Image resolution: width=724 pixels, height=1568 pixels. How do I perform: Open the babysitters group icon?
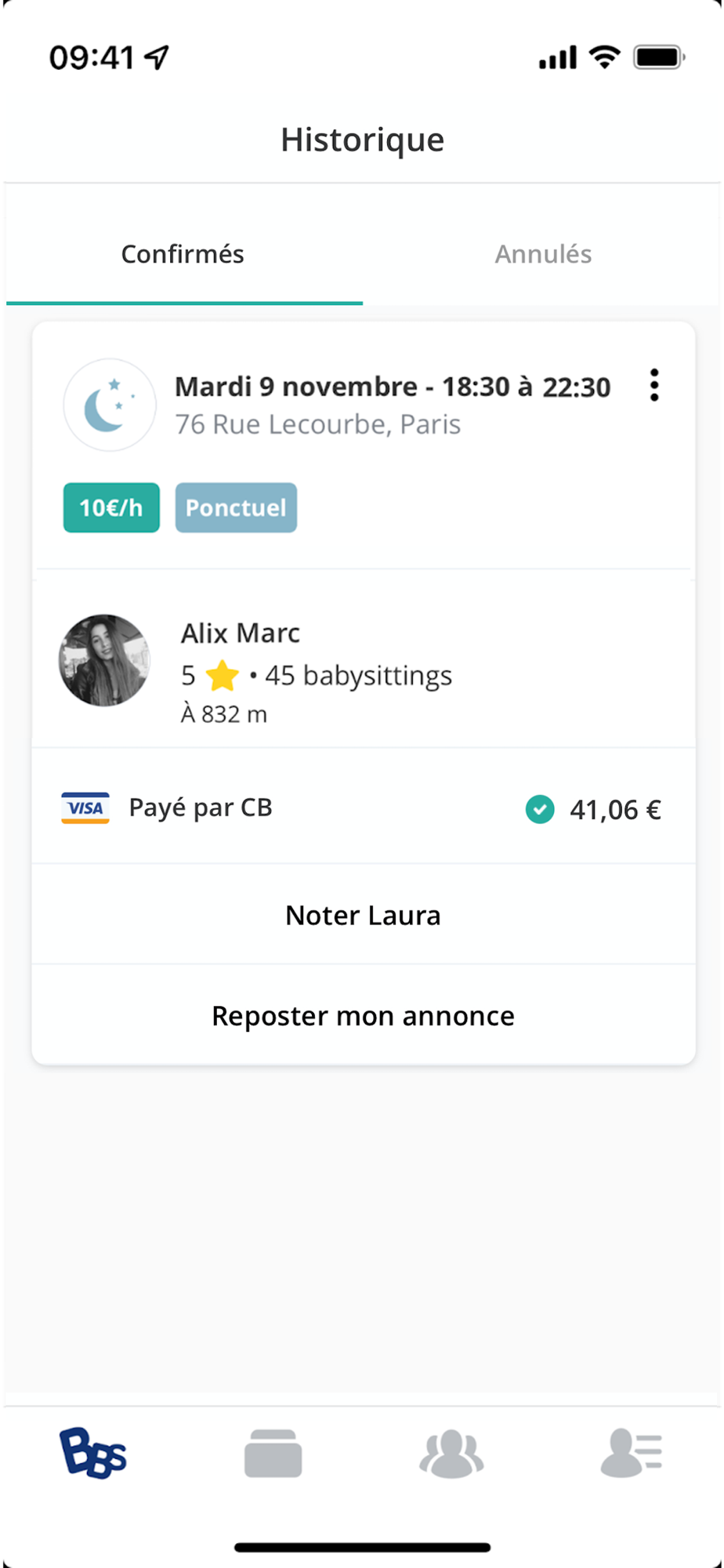[451, 1453]
